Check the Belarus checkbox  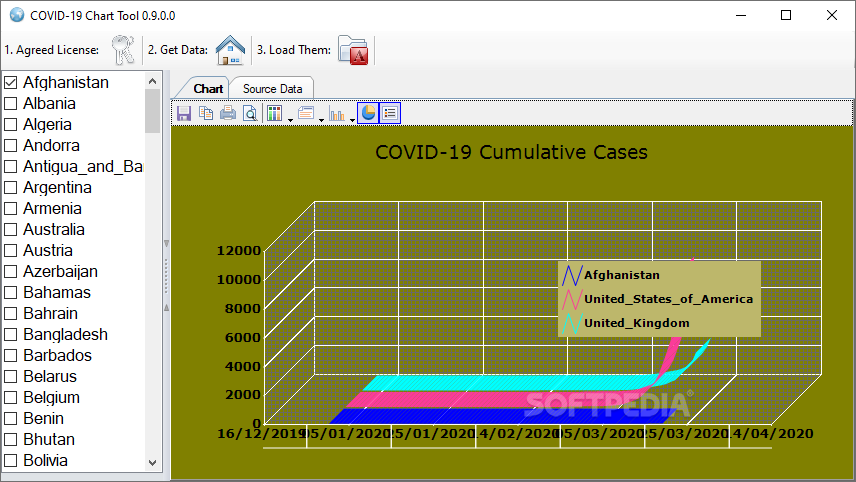click(x=10, y=377)
